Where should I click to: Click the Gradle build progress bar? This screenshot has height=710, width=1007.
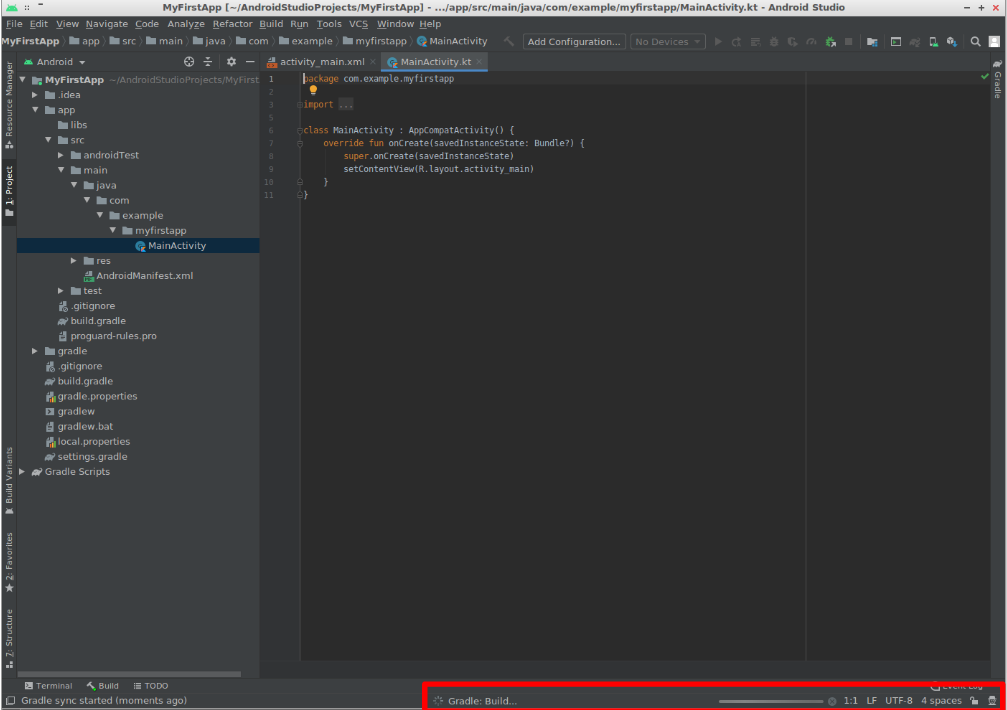click(x=771, y=702)
